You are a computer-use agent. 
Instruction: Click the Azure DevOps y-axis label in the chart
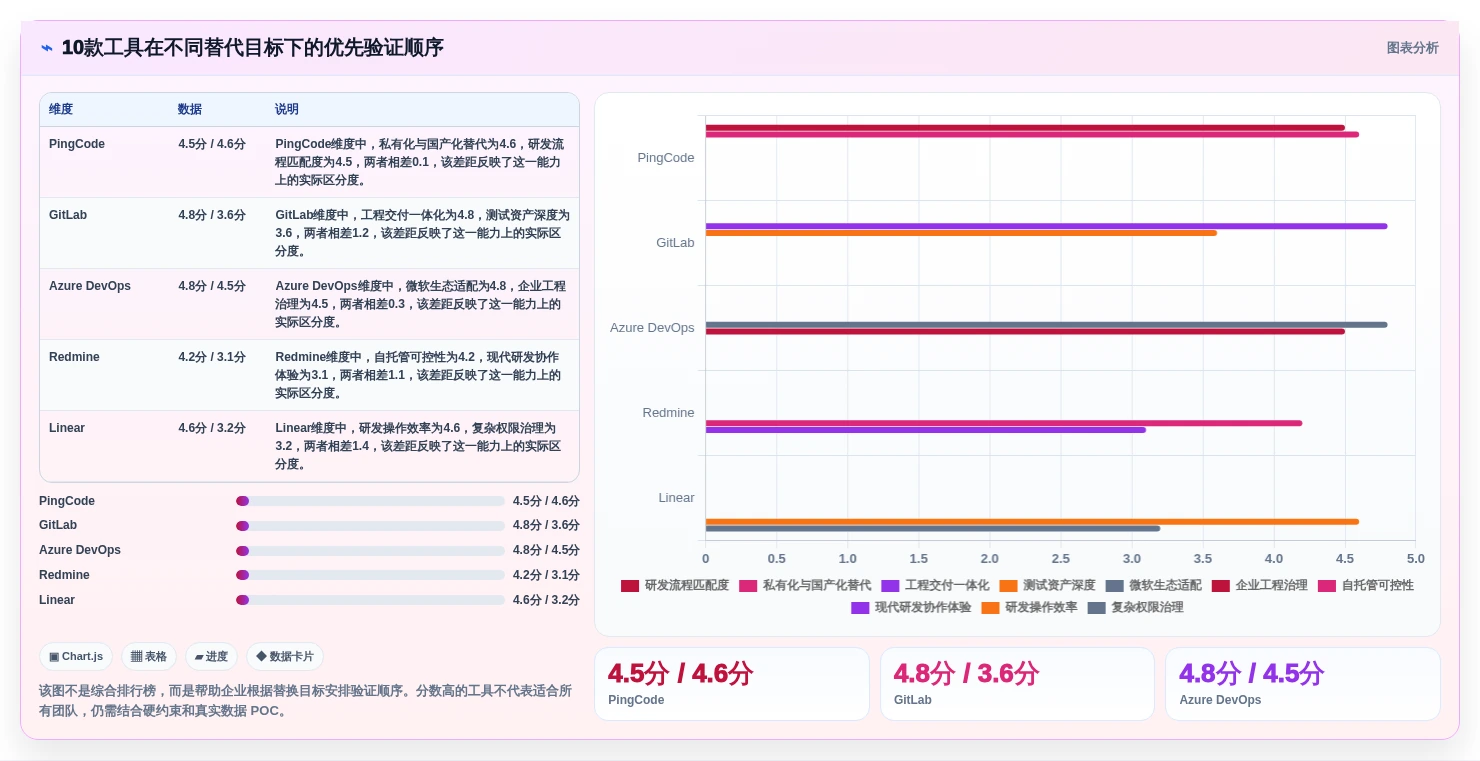coord(652,328)
